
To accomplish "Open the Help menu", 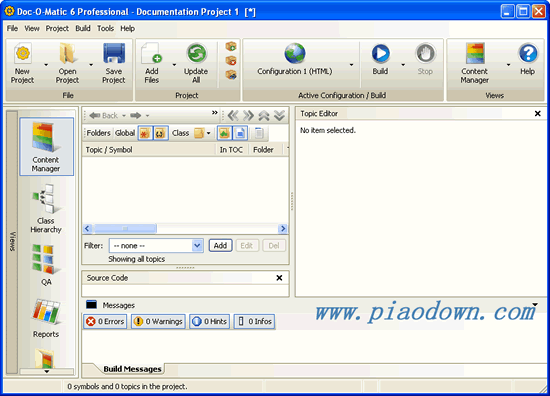I will [127, 28].
